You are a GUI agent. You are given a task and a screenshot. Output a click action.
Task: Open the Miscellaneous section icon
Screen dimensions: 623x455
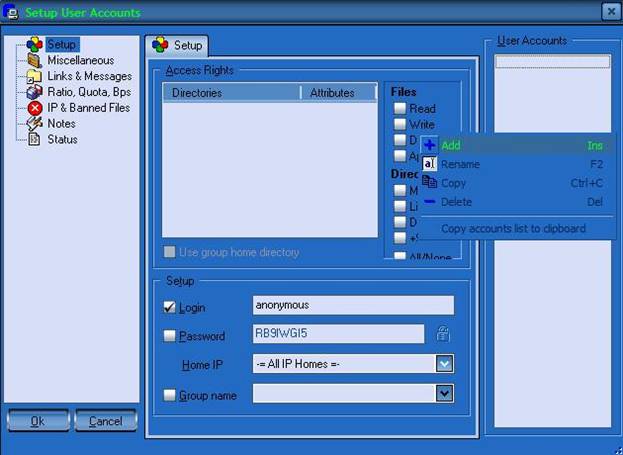click(35, 61)
